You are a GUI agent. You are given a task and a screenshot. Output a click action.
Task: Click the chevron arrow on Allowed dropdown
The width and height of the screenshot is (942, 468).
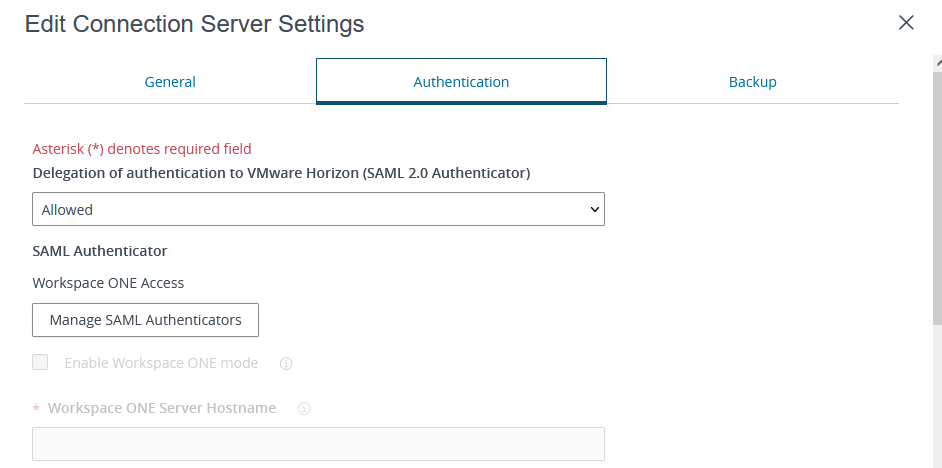(594, 210)
